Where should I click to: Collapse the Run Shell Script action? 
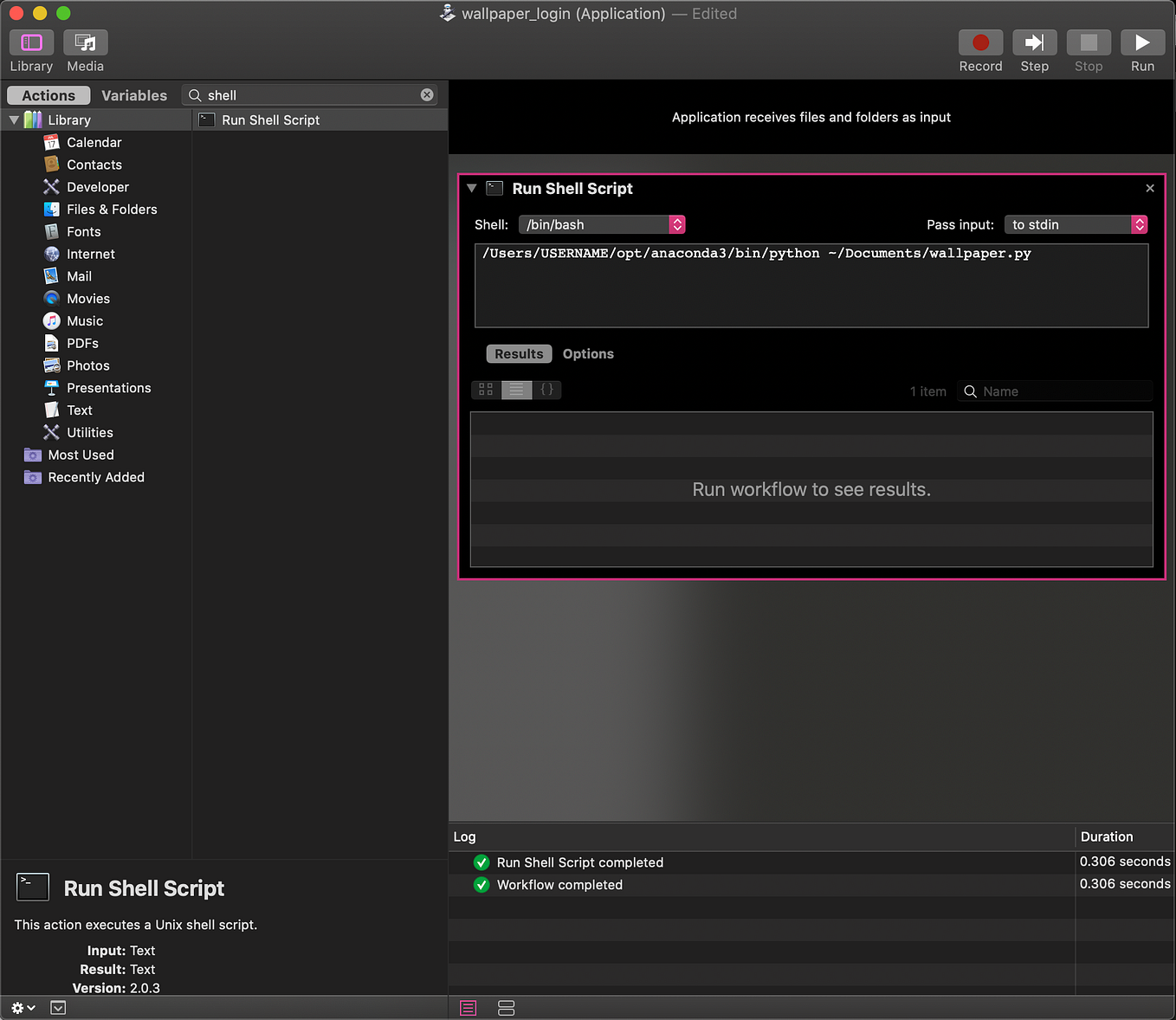(x=472, y=188)
